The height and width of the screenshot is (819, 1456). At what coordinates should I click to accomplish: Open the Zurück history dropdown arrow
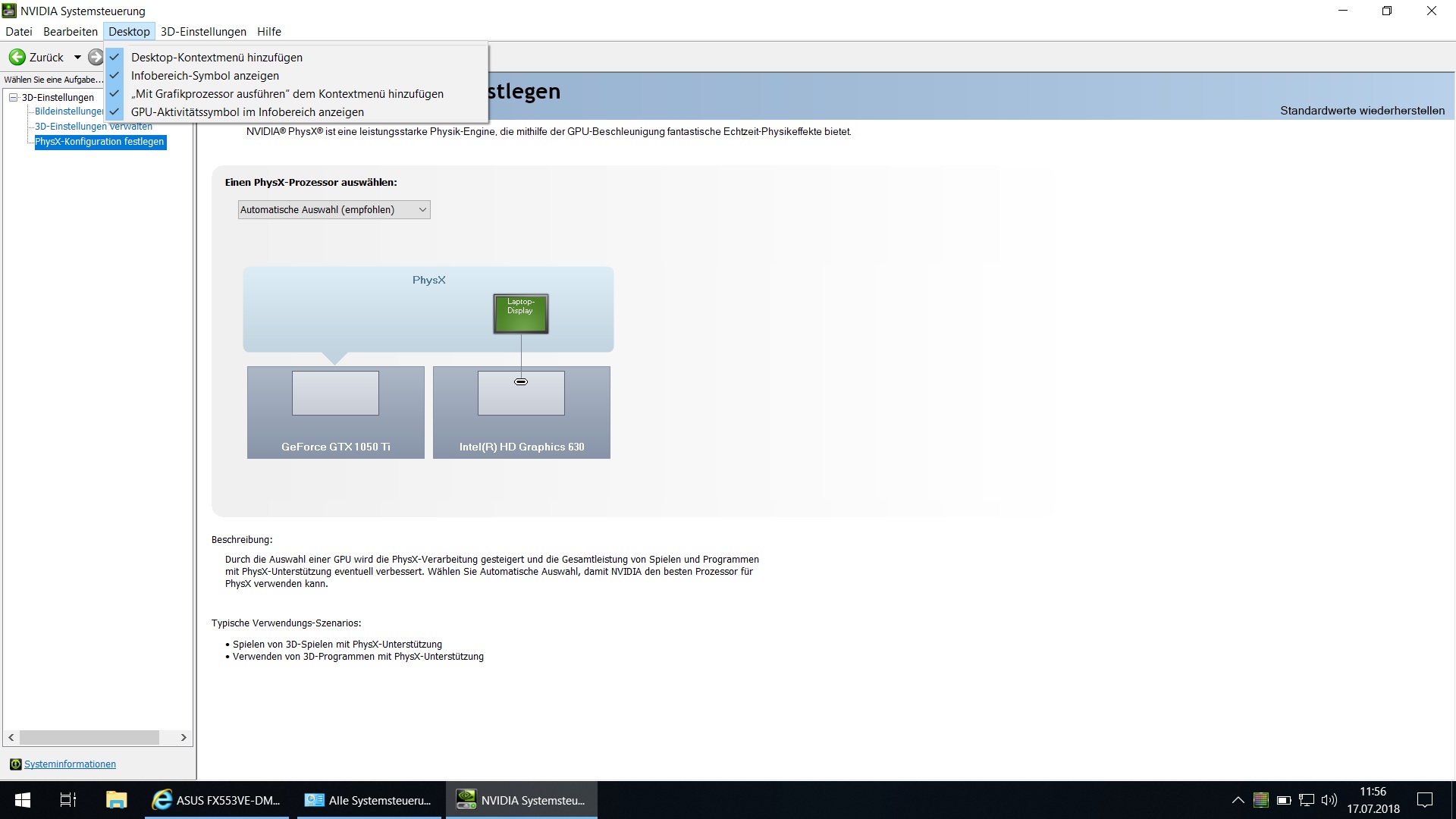[77, 58]
